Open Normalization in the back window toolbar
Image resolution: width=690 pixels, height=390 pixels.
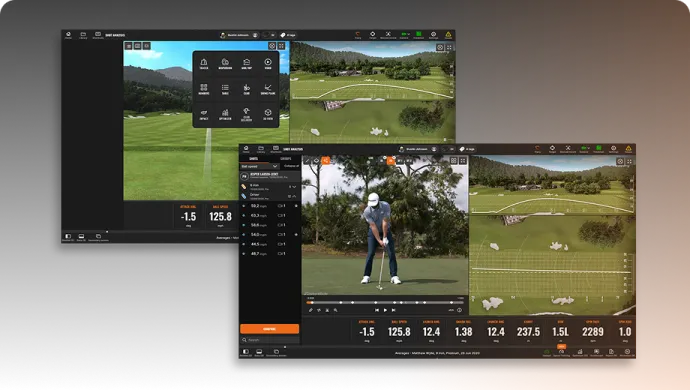(x=388, y=35)
